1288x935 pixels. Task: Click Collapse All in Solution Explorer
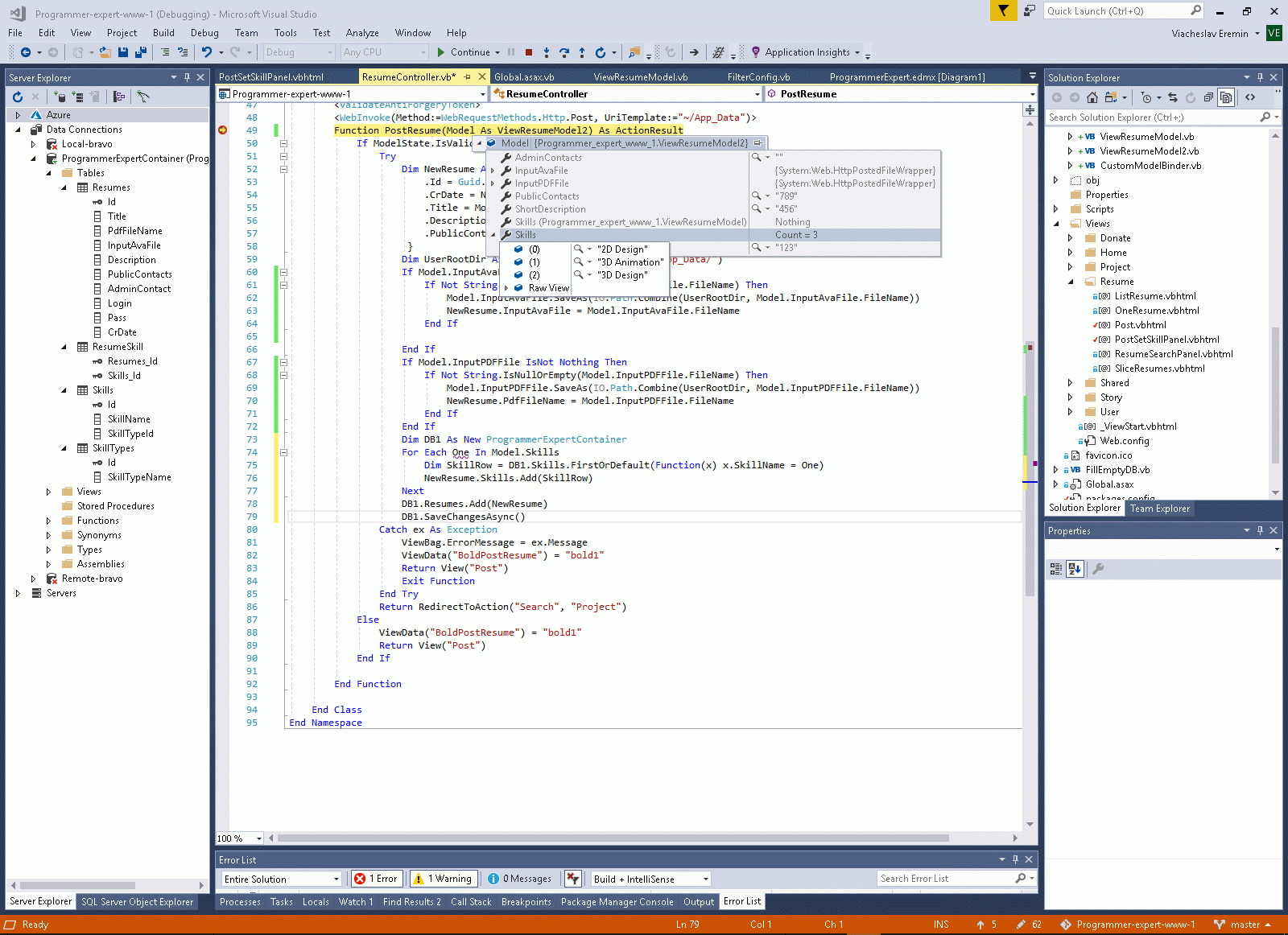[1208, 97]
